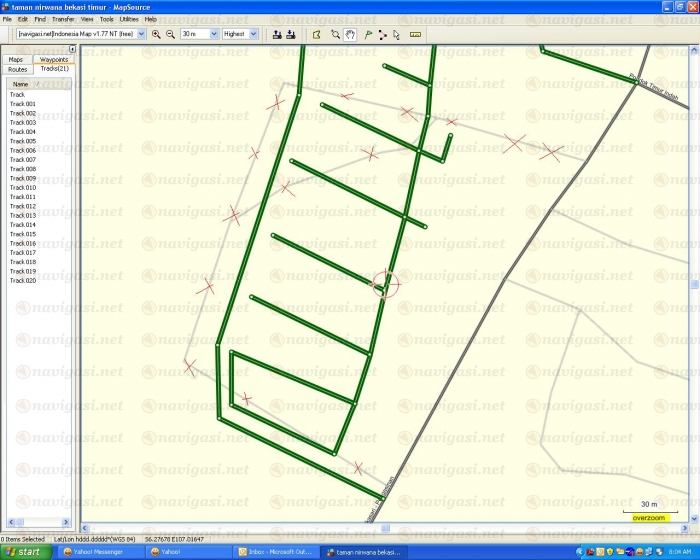Sort tracks by the Name column header
The height and width of the screenshot is (560, 700).
(x=20, y=85)
